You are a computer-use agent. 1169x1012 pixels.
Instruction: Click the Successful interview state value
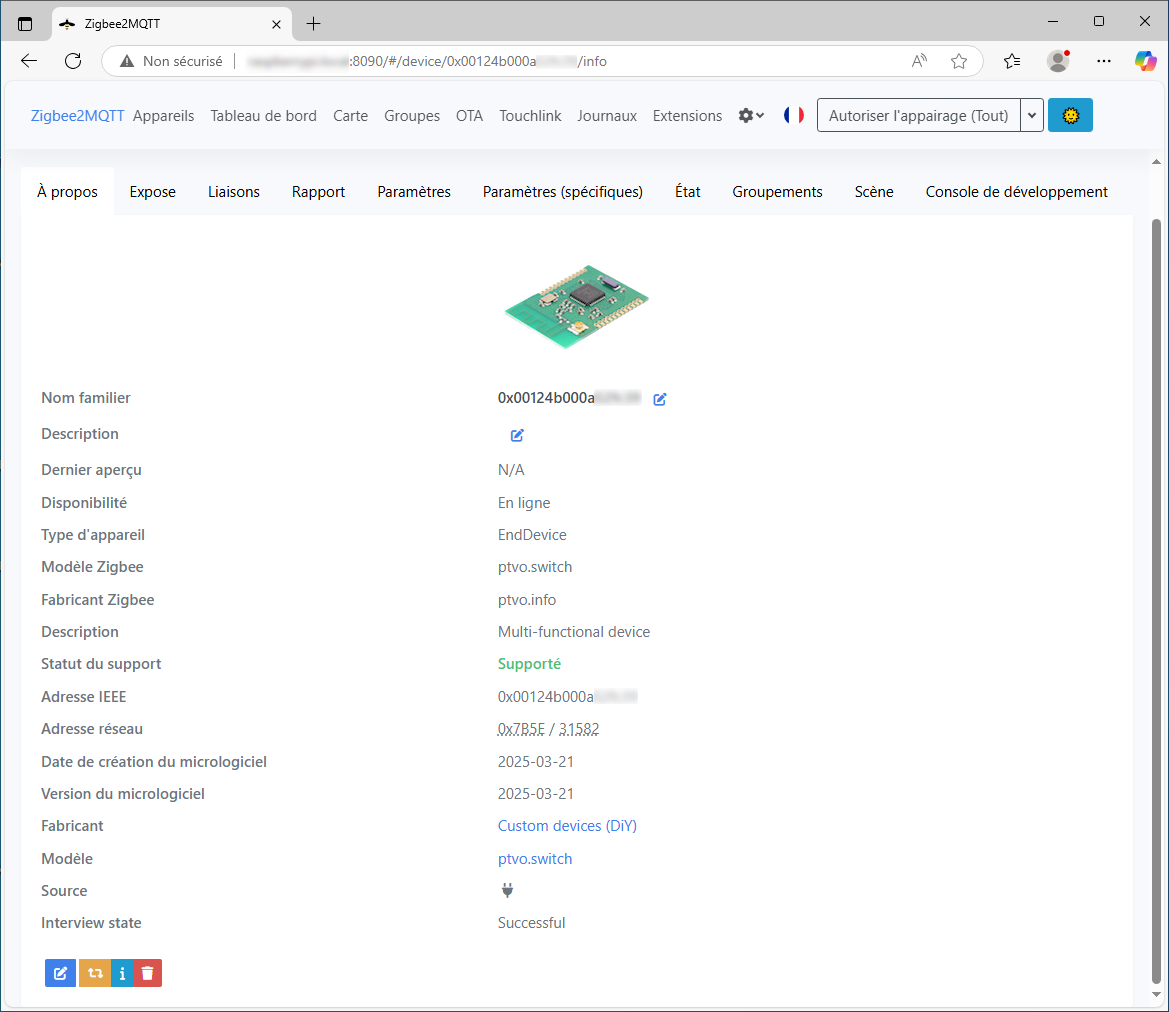[532, 923]
